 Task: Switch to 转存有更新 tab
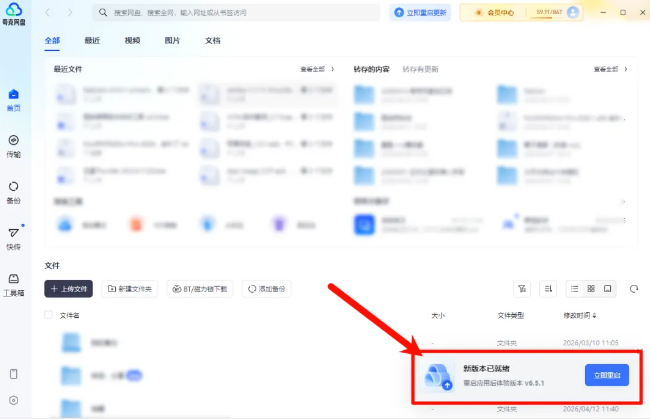click(x=420, y=69)
